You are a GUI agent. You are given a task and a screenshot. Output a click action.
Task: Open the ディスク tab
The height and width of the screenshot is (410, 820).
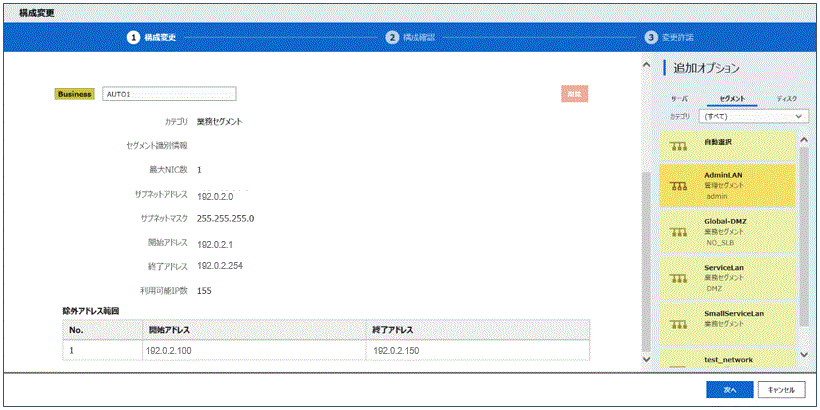point(786,99)
